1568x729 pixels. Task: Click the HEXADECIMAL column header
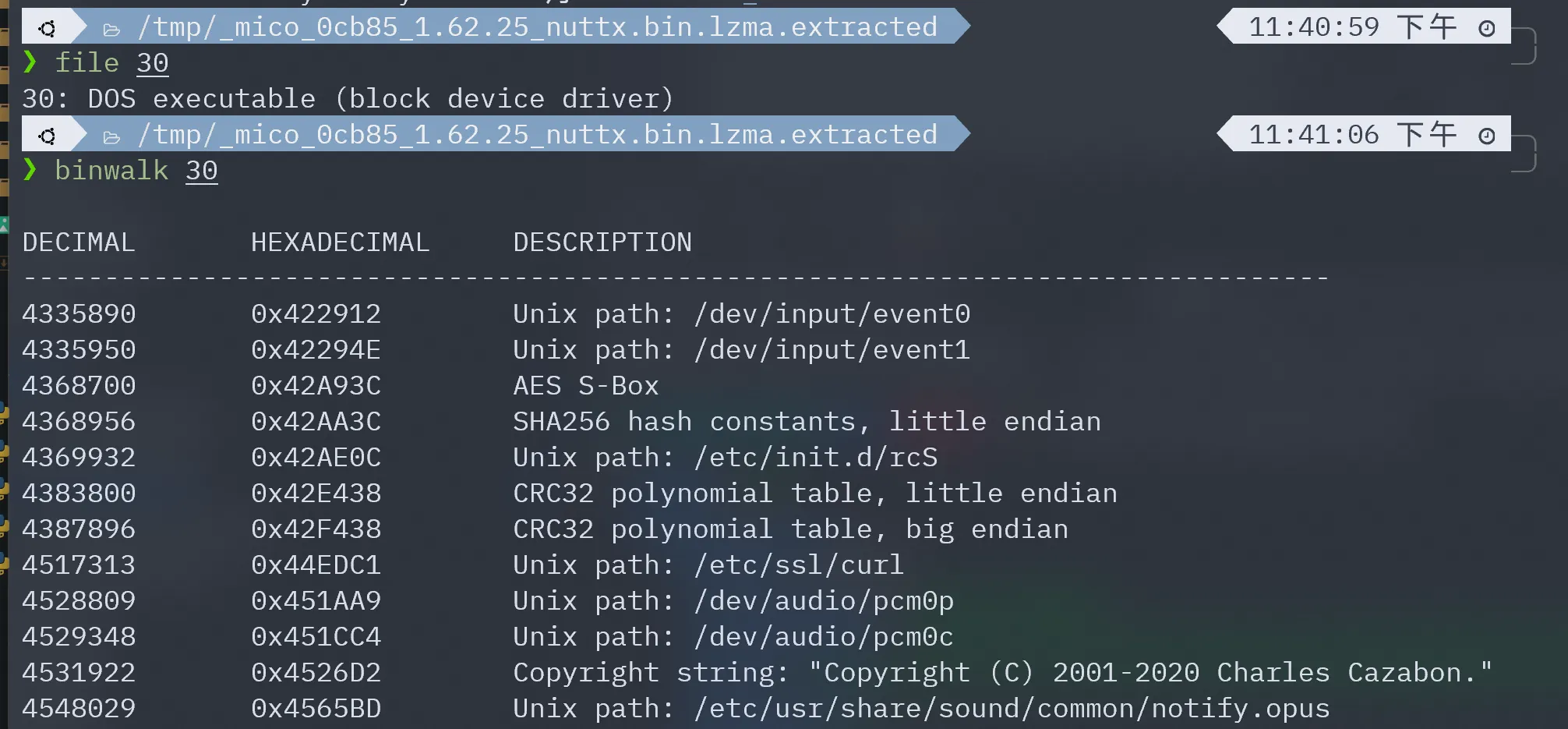[x=340, y=242]
